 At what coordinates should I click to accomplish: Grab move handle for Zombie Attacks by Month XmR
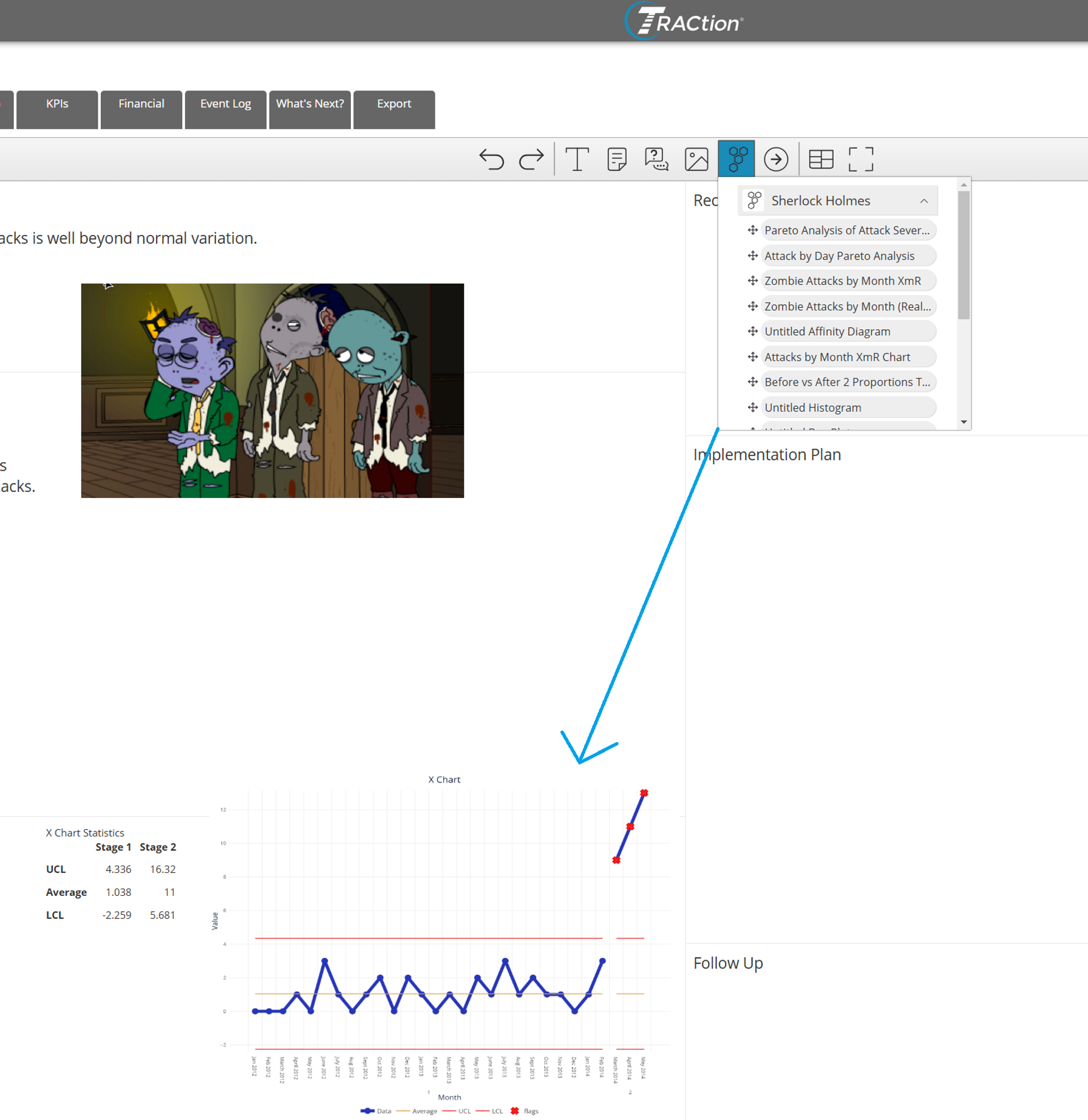752,281
